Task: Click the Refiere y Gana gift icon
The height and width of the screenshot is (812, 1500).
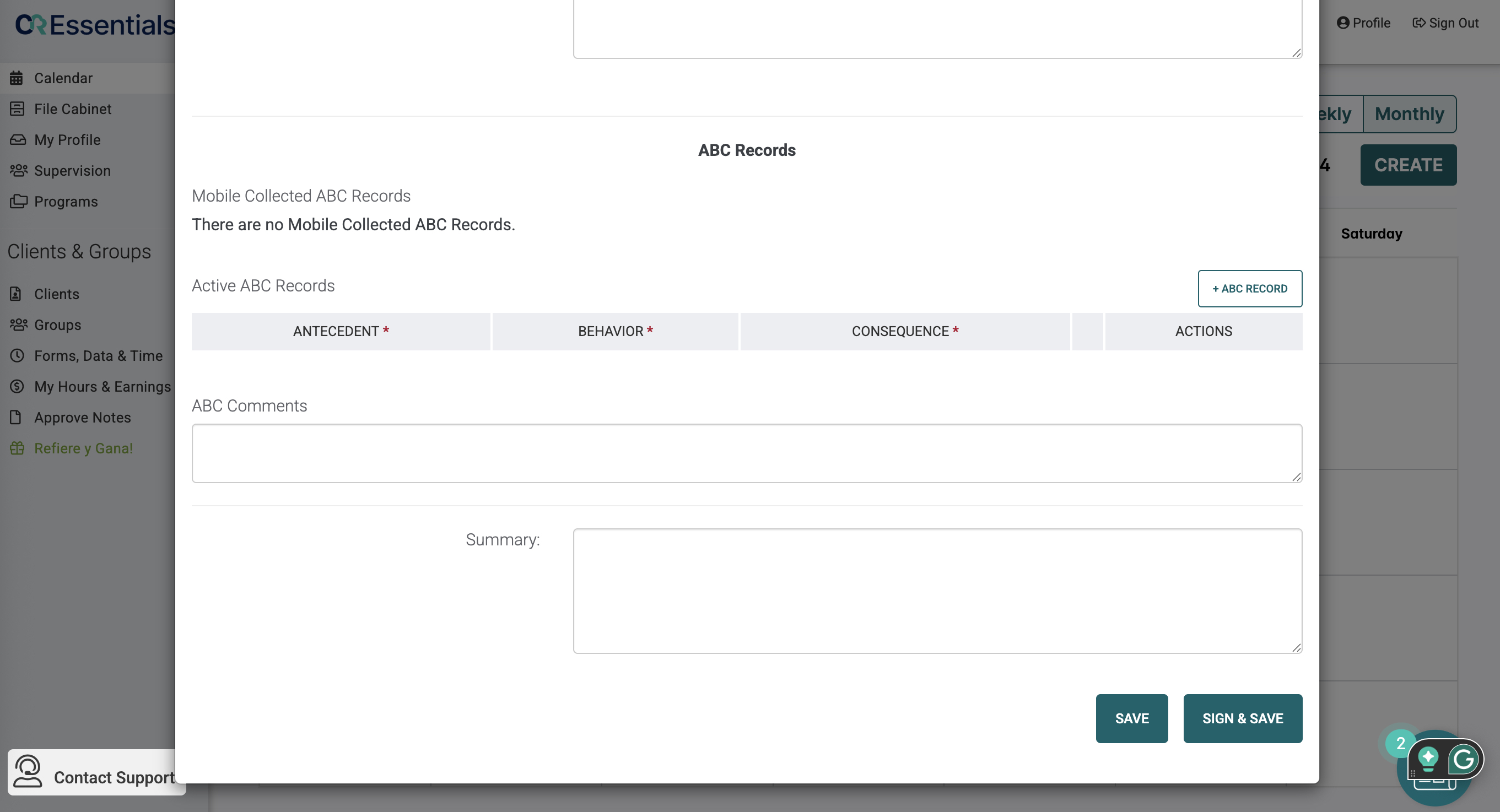Action: (x=17, y=448)
